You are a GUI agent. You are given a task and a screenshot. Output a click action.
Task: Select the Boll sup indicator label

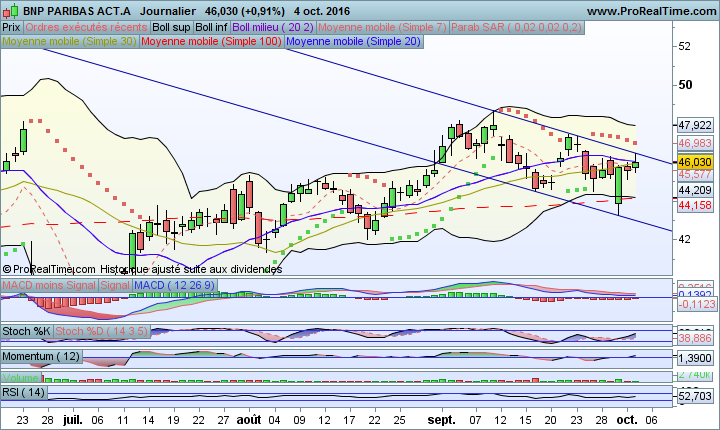(171, 28)
